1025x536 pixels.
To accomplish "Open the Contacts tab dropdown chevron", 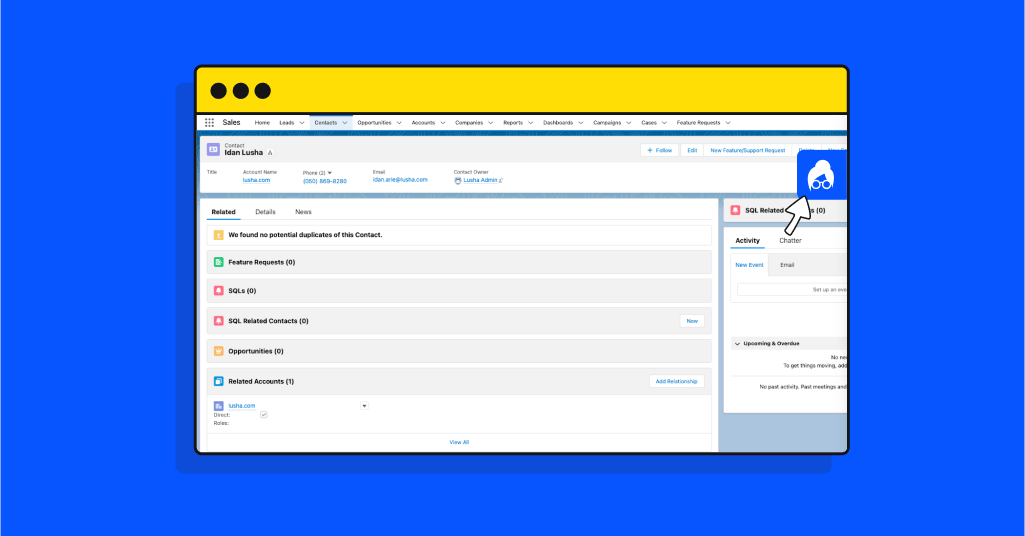I will 344,123.
